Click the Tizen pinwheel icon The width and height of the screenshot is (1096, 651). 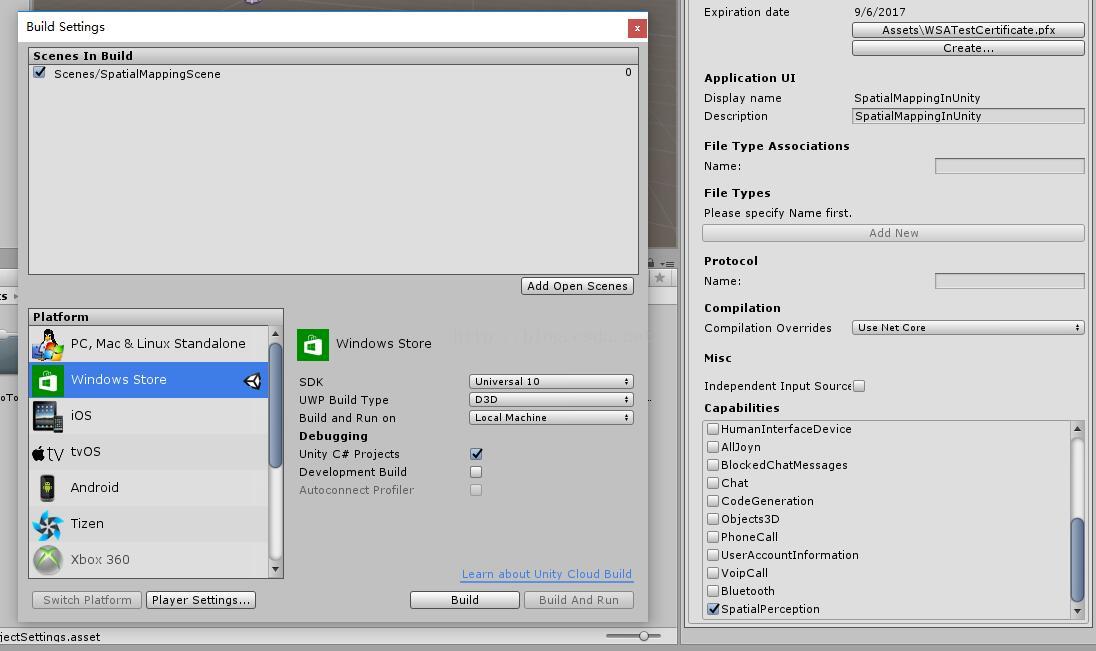tap(48, 524)
